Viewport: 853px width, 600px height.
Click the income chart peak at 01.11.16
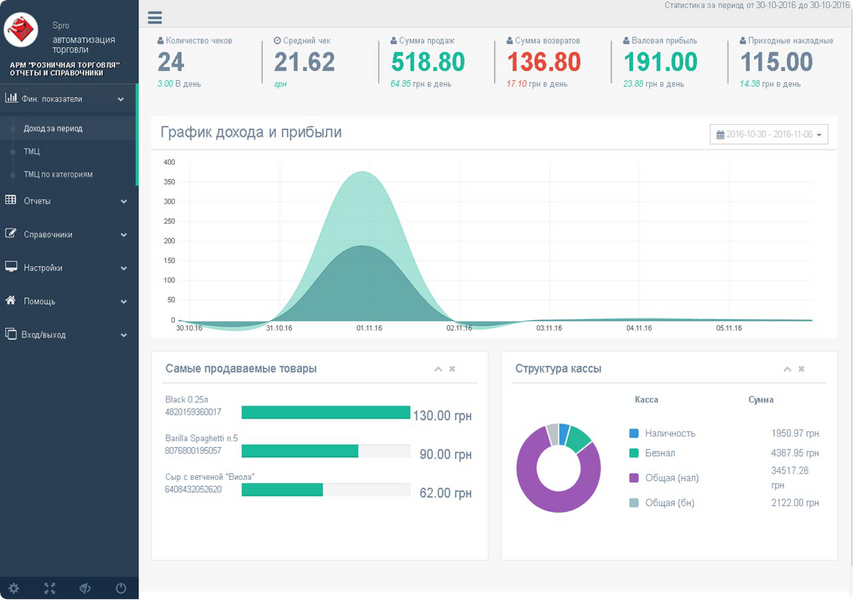pyautogui.click(x=363, y=173)
